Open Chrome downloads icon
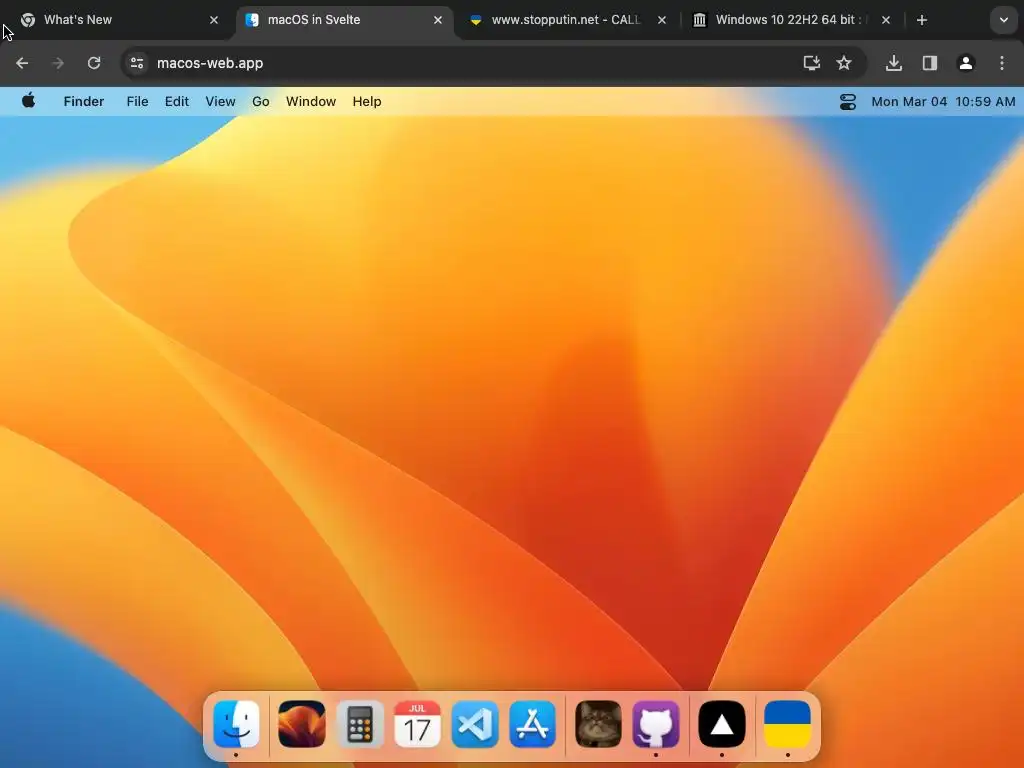This screenshot has width=1024, height=768. click(894, 63)
